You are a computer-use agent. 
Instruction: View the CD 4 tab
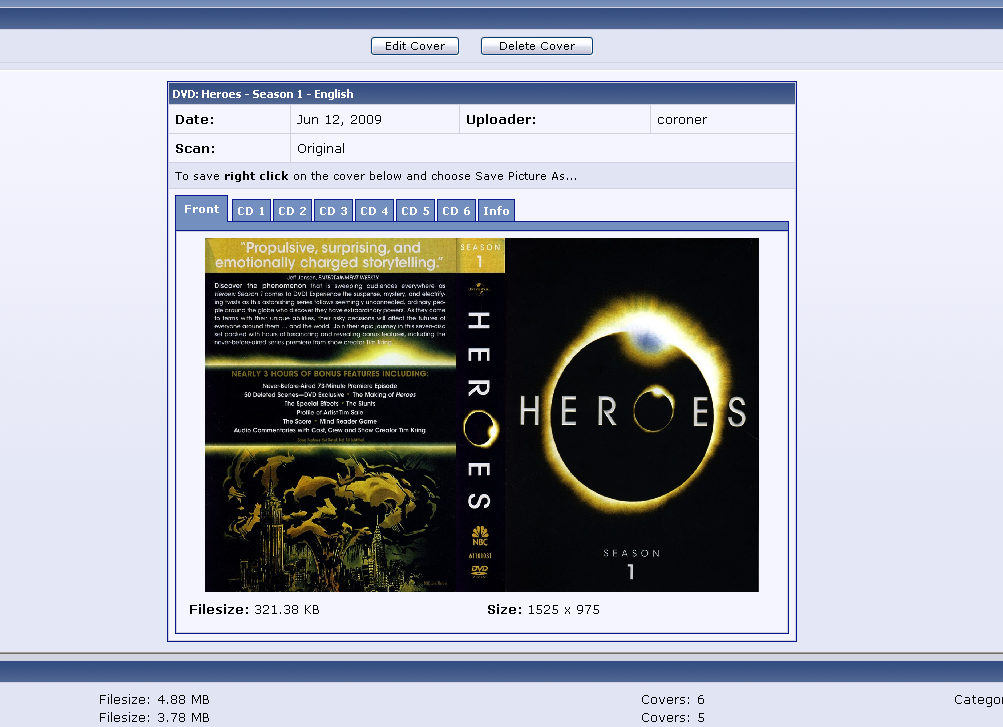click(x=374, y=211)
